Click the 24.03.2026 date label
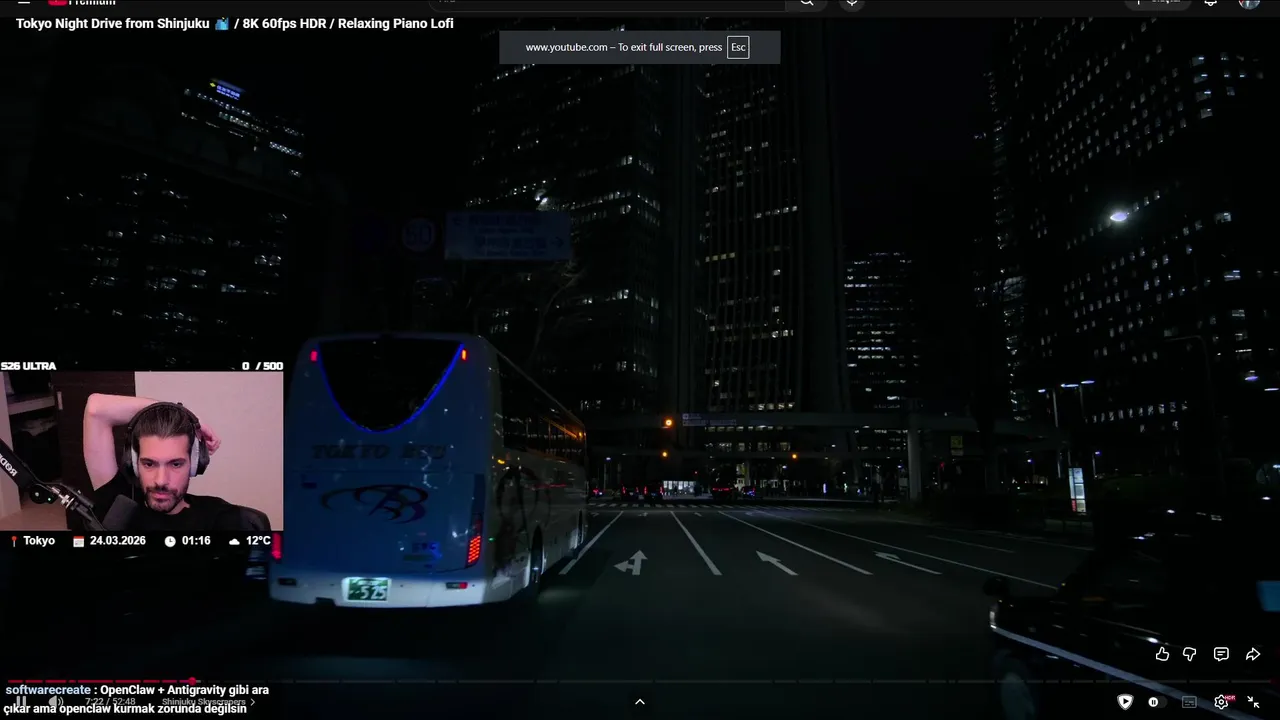1280x720 pixels. [118, 541]
